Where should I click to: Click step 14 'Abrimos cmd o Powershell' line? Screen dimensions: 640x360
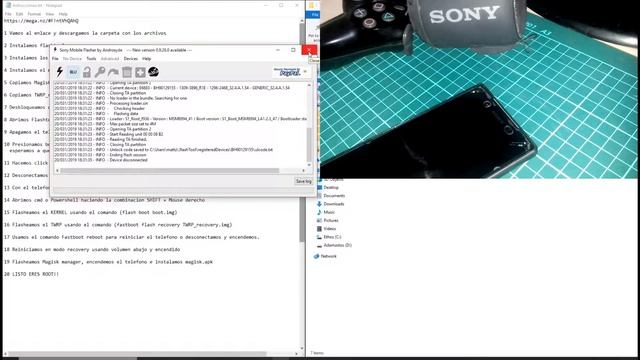[x=104, y=200]
